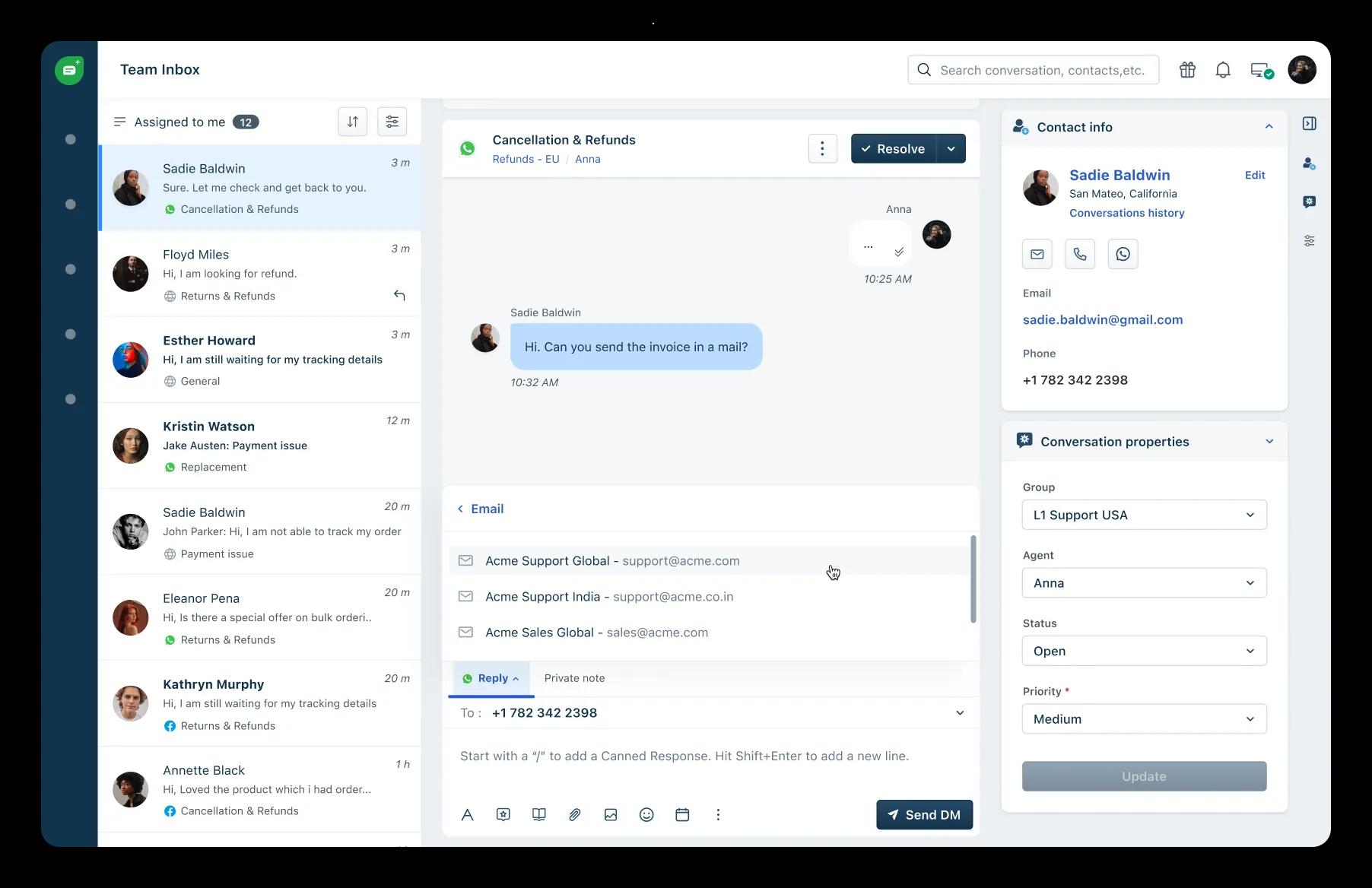Click Anna breadcrumb link
The image size is (1372, 888).
tap(587, 159)
